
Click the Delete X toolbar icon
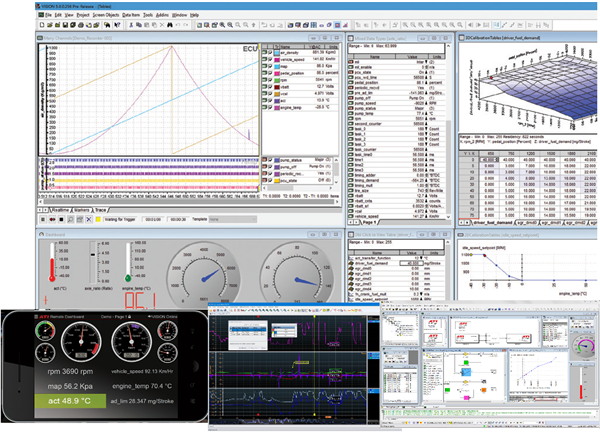click(x=162, y=25)
